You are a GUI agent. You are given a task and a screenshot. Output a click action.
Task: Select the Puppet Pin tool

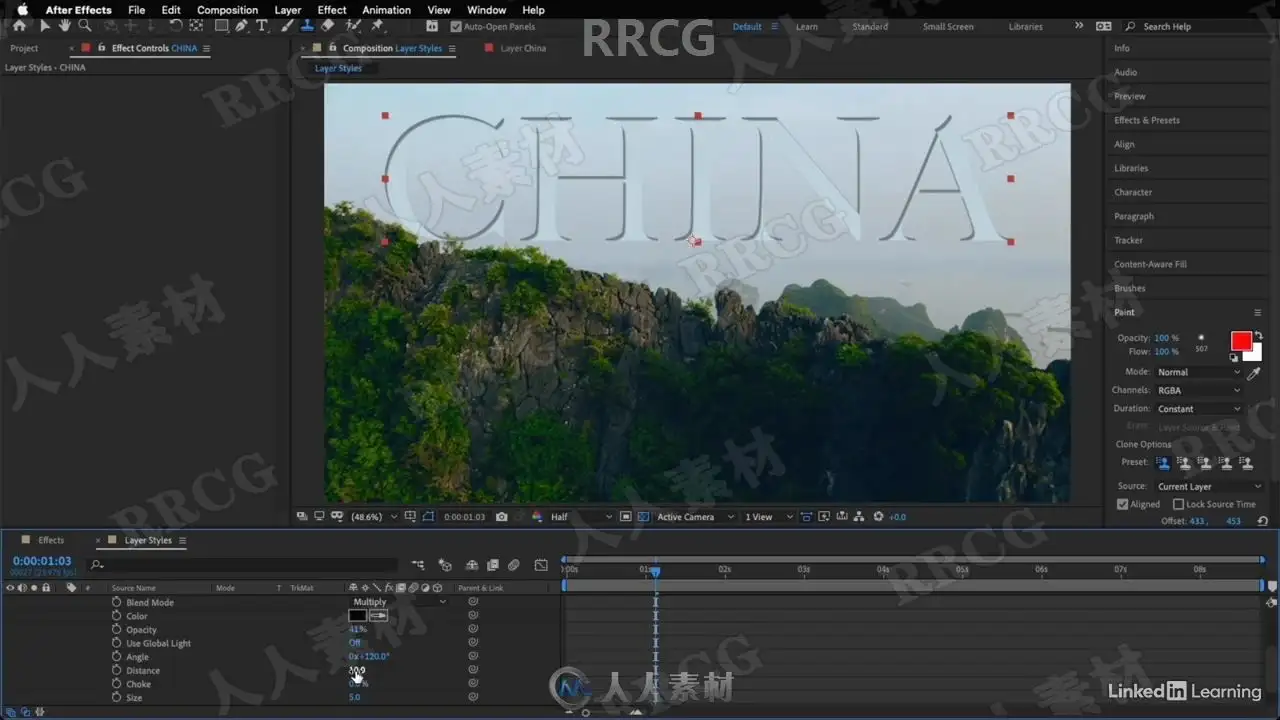coord(377,26)
